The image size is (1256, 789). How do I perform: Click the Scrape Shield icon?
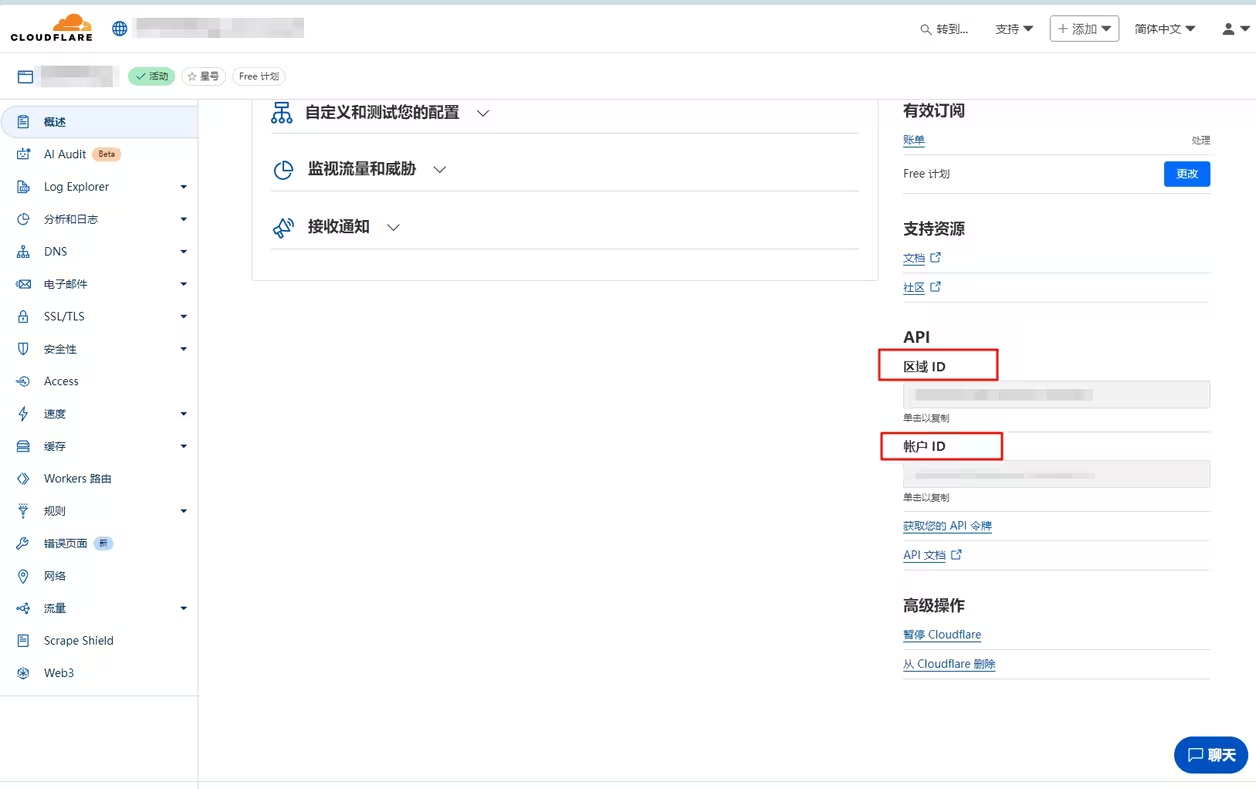point(23,640)
